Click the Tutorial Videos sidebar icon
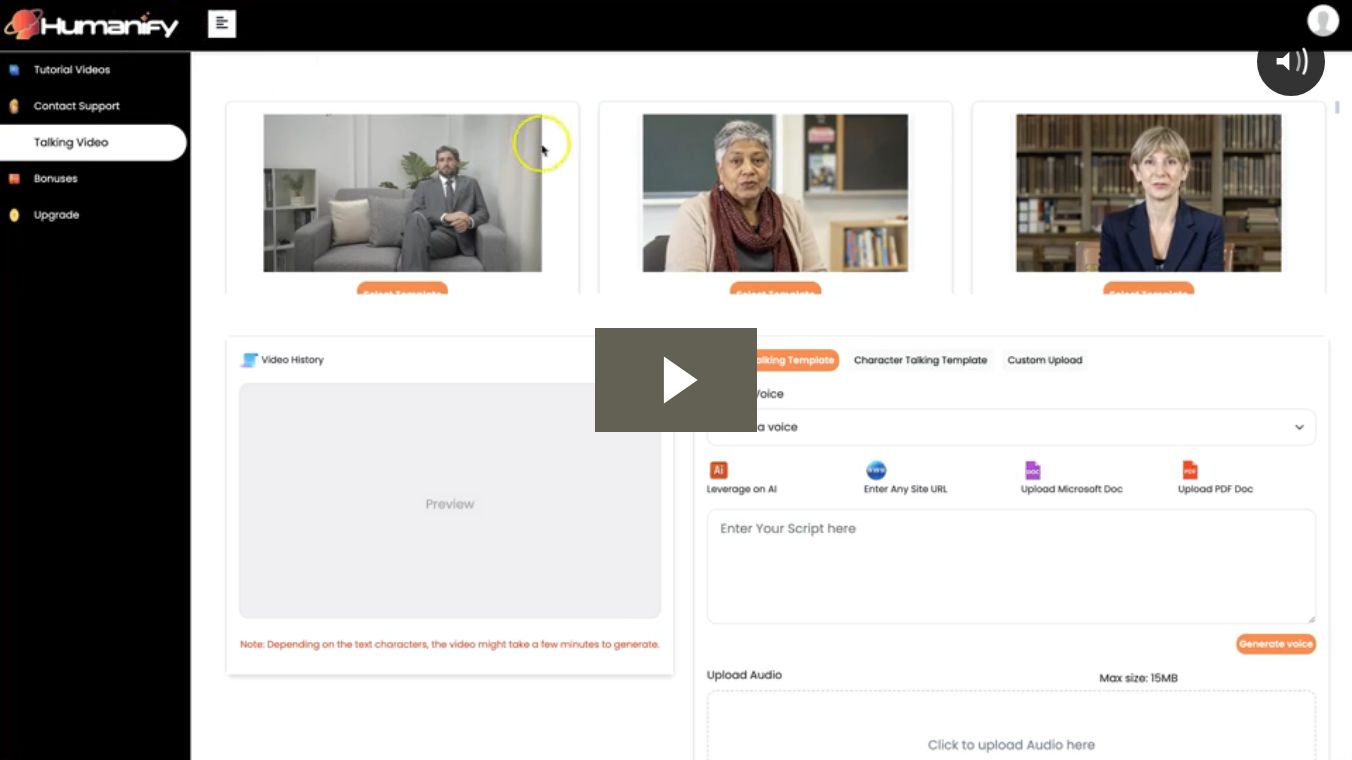 pos(14,70)
